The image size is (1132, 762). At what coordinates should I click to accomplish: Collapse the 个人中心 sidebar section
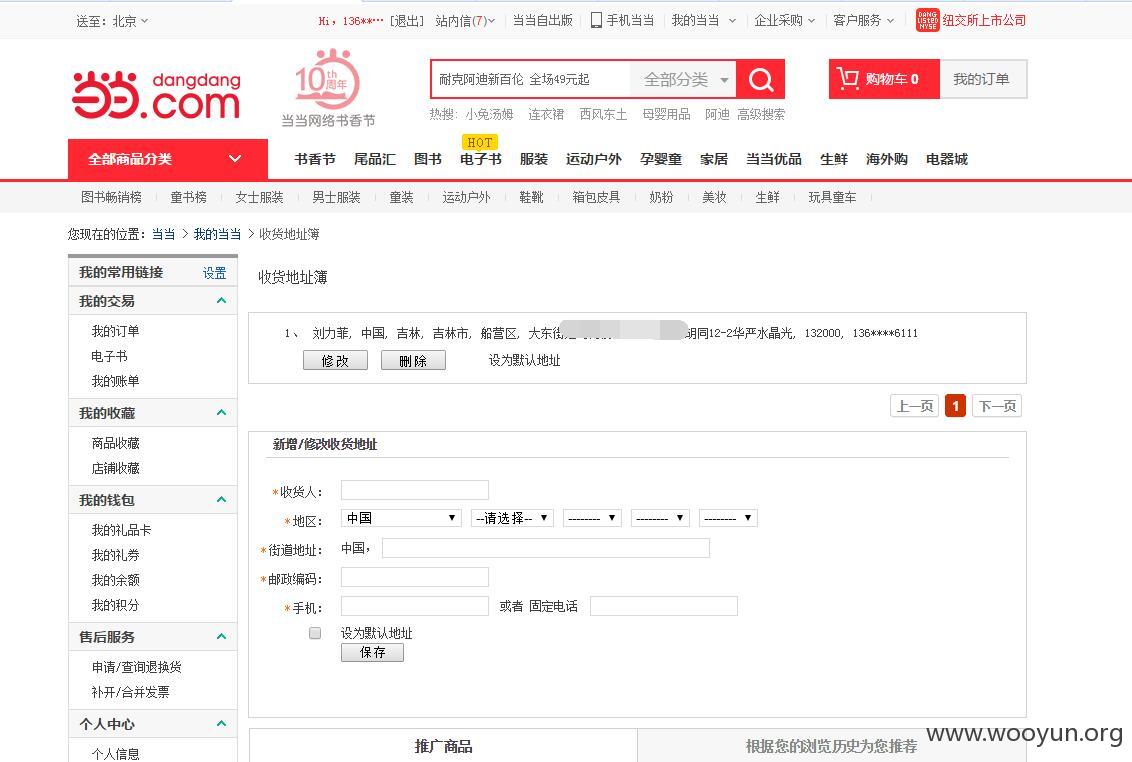coord(222,723)
